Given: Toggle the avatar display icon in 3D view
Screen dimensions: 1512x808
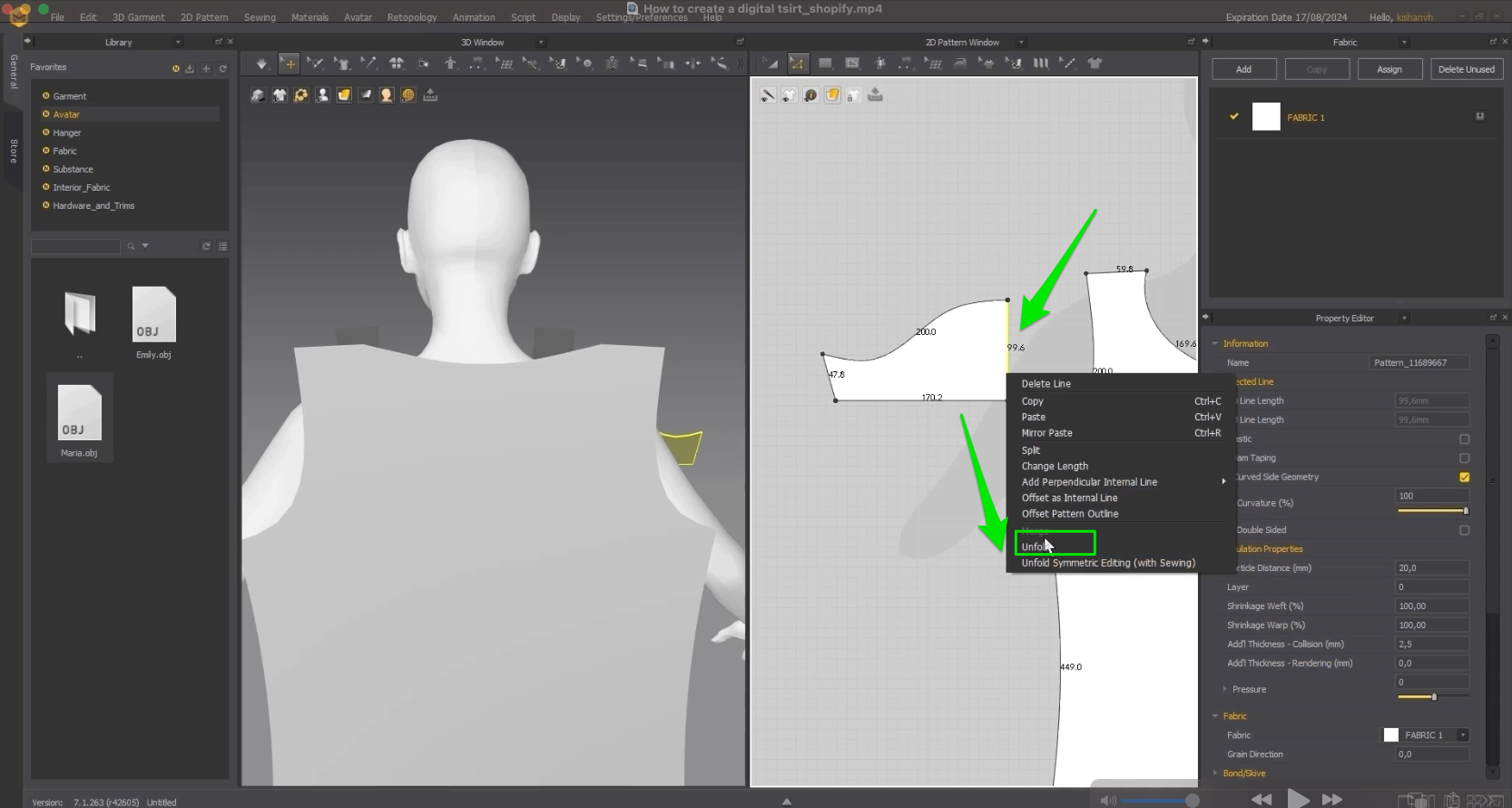Looking at the screenshot, I should coord(322,95).
